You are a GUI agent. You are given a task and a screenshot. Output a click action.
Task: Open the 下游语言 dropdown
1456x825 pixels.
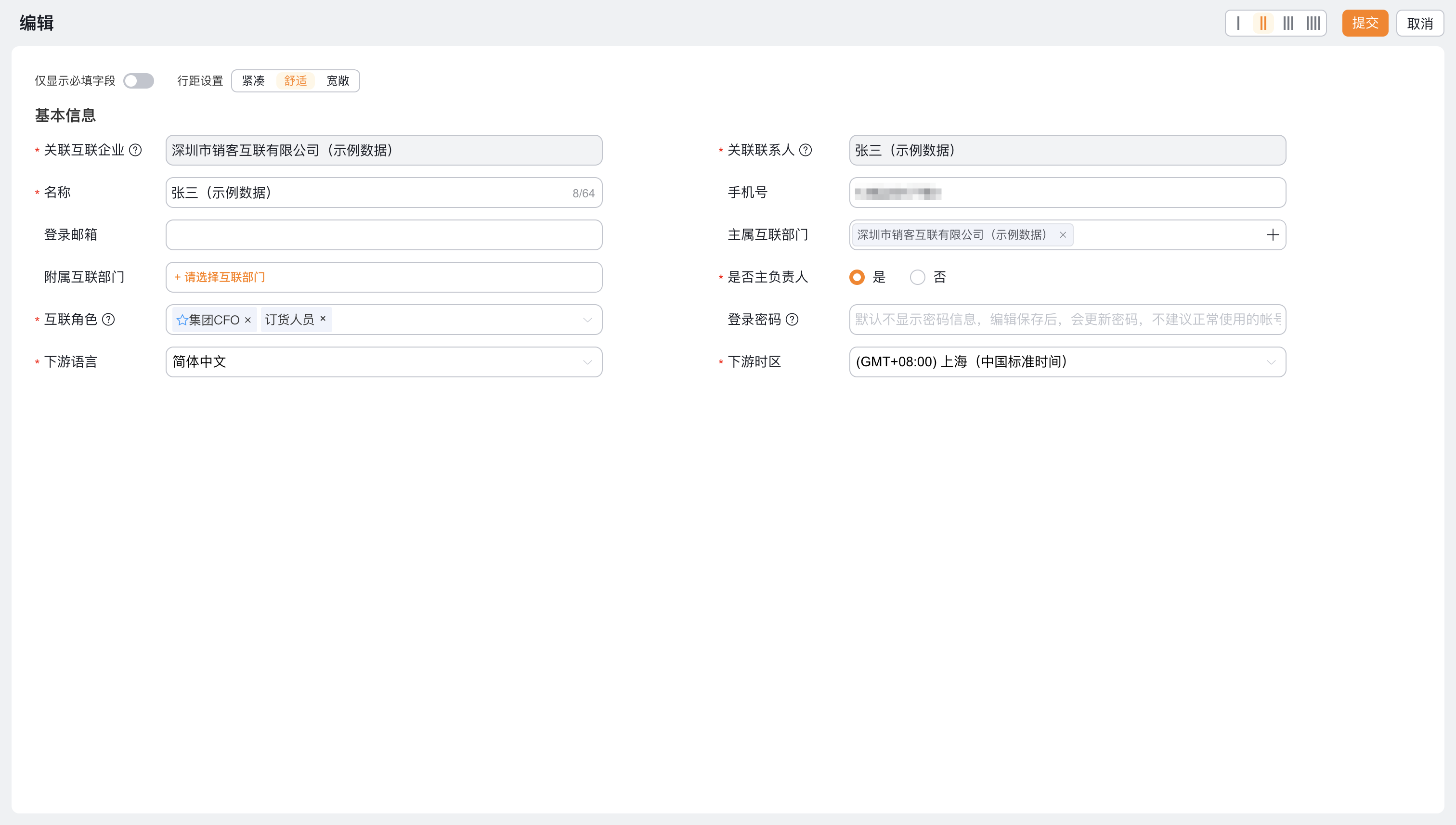(384, 362)
